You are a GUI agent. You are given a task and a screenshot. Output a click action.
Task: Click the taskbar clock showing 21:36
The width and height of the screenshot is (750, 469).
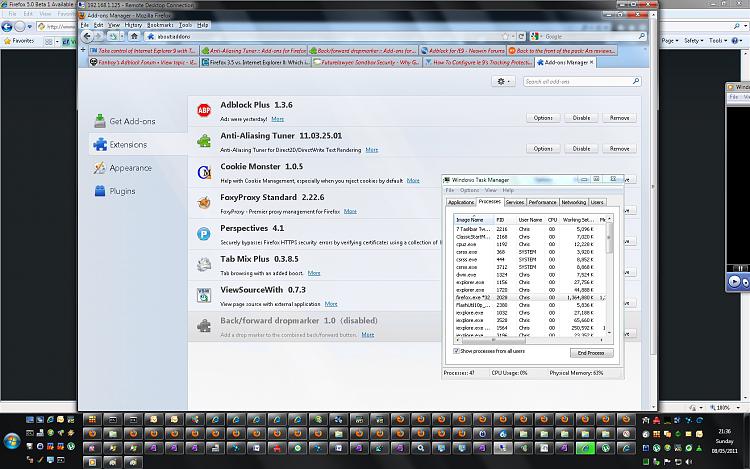click(724, 431)
